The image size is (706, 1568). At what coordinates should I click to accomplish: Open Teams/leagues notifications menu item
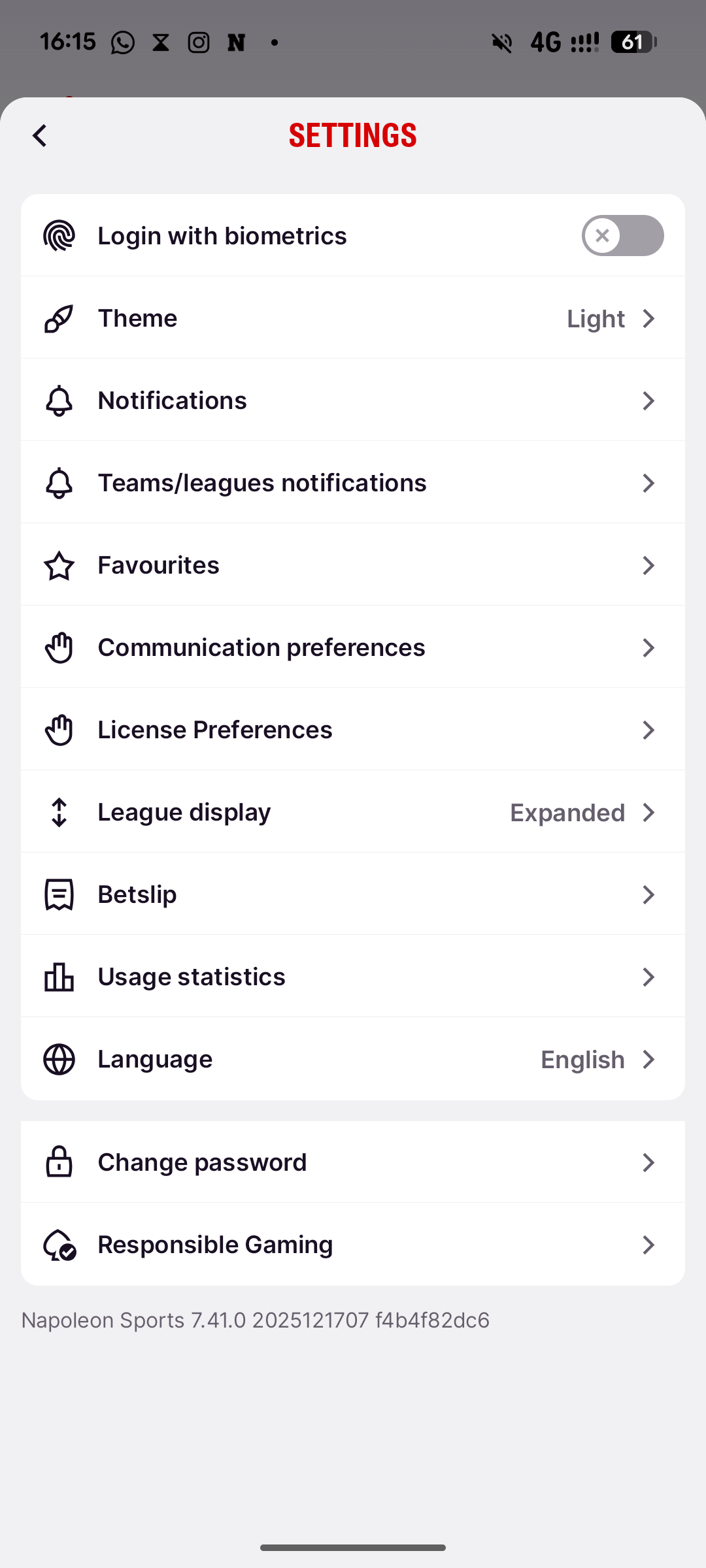pos(261,483)
